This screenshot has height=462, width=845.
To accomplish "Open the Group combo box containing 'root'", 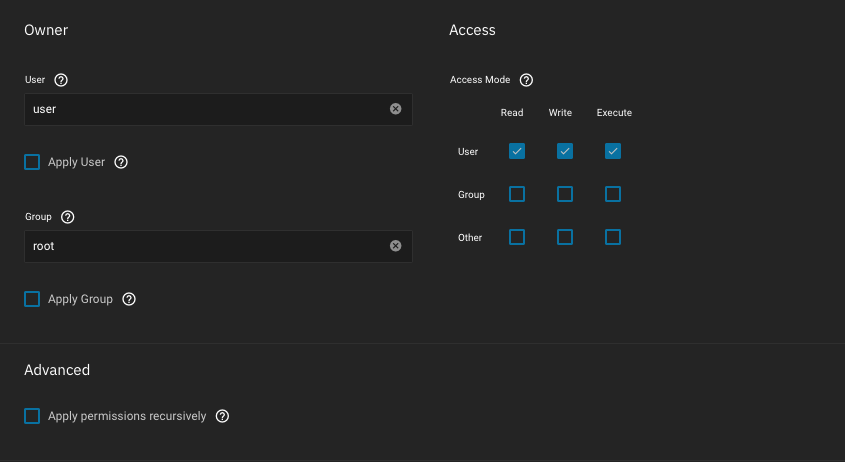I will [x=205, y=246].
